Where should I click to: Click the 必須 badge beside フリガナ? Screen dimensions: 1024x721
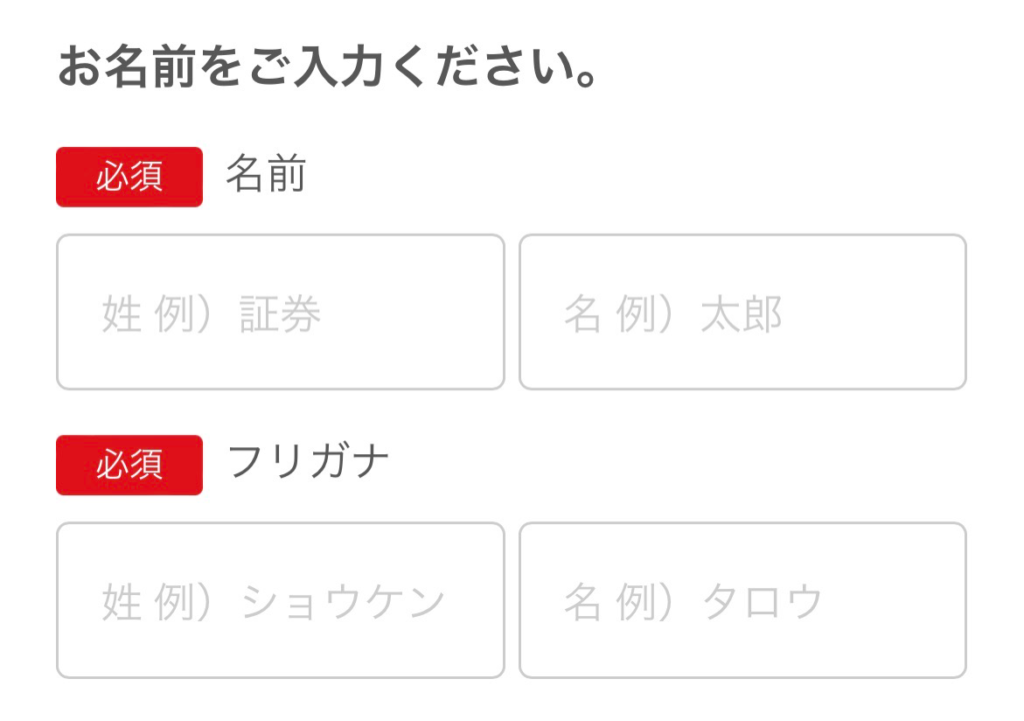point(129,465)
